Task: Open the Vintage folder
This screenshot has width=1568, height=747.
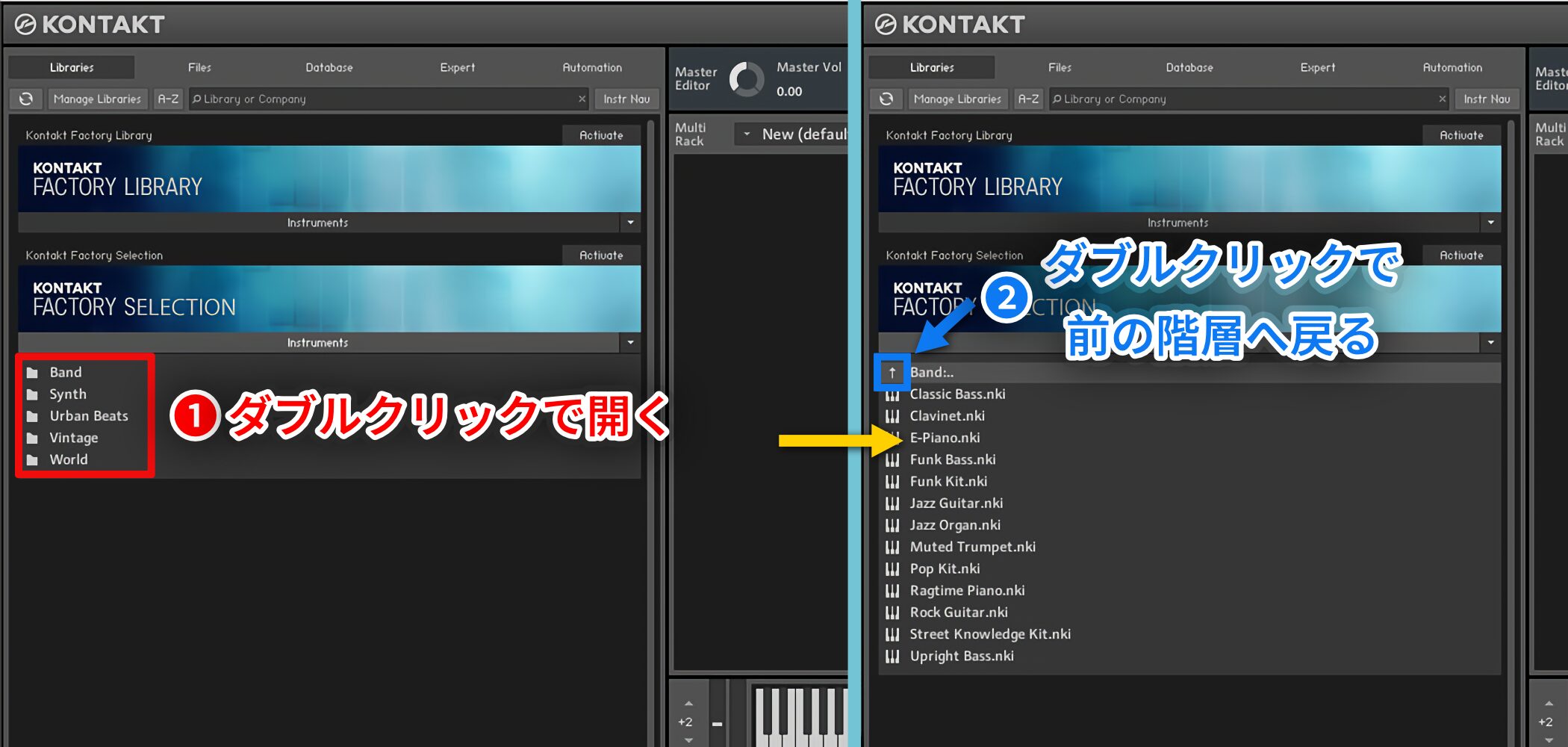Action: [74, 438]
